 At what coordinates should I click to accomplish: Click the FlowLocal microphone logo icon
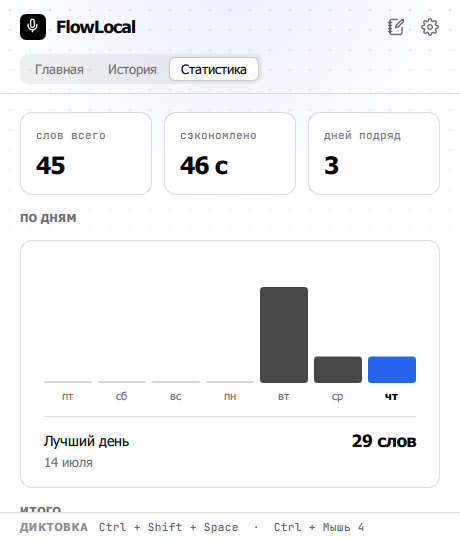pyautogui.click(x=33, y=27)
